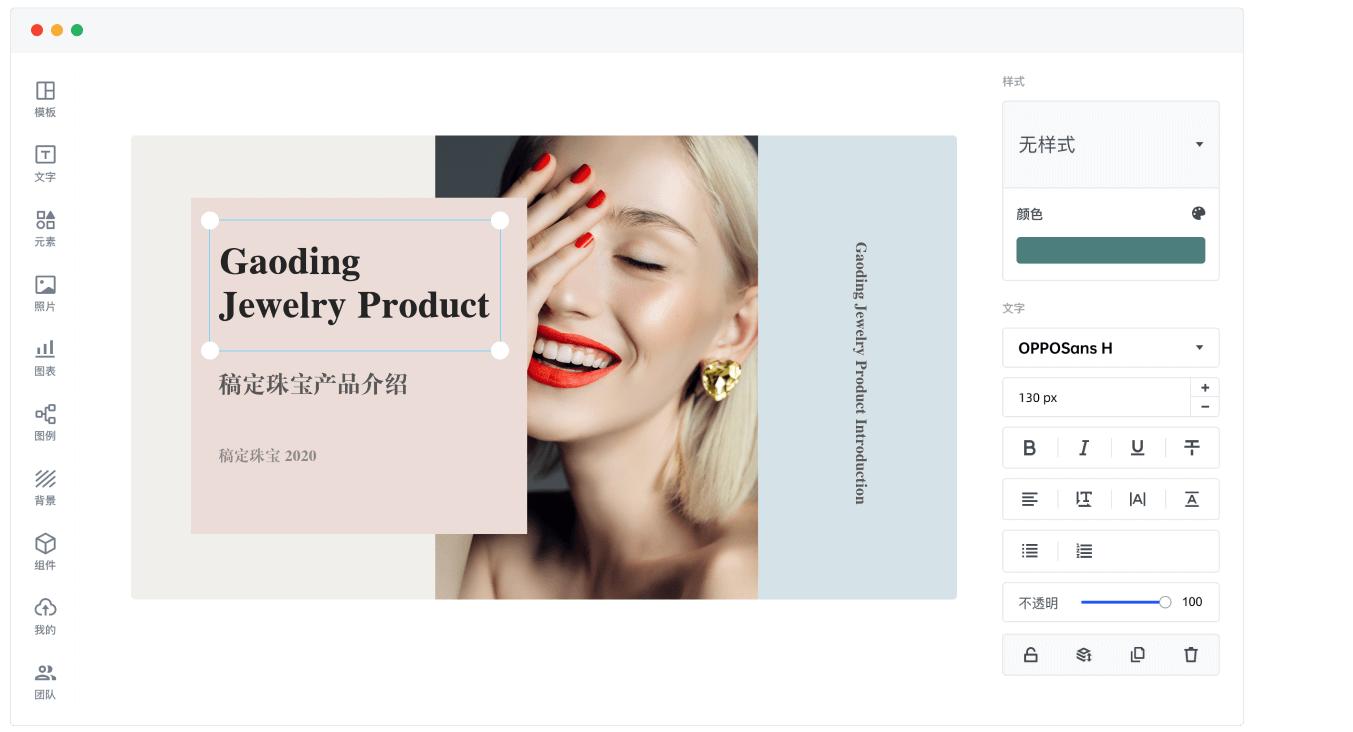Click the teal color swatch
Image resolution: width=1353 pixels, height=732 pixels.
[1110, 250]
